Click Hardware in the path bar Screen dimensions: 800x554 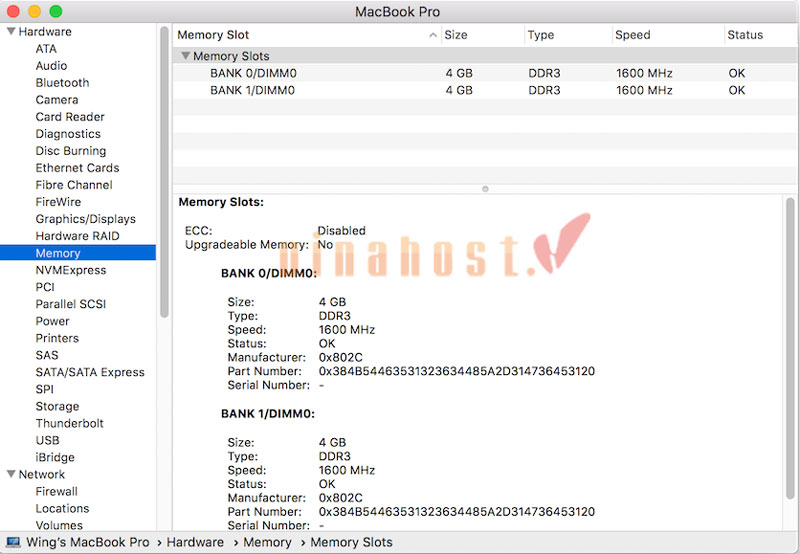(x=195, y=542)
